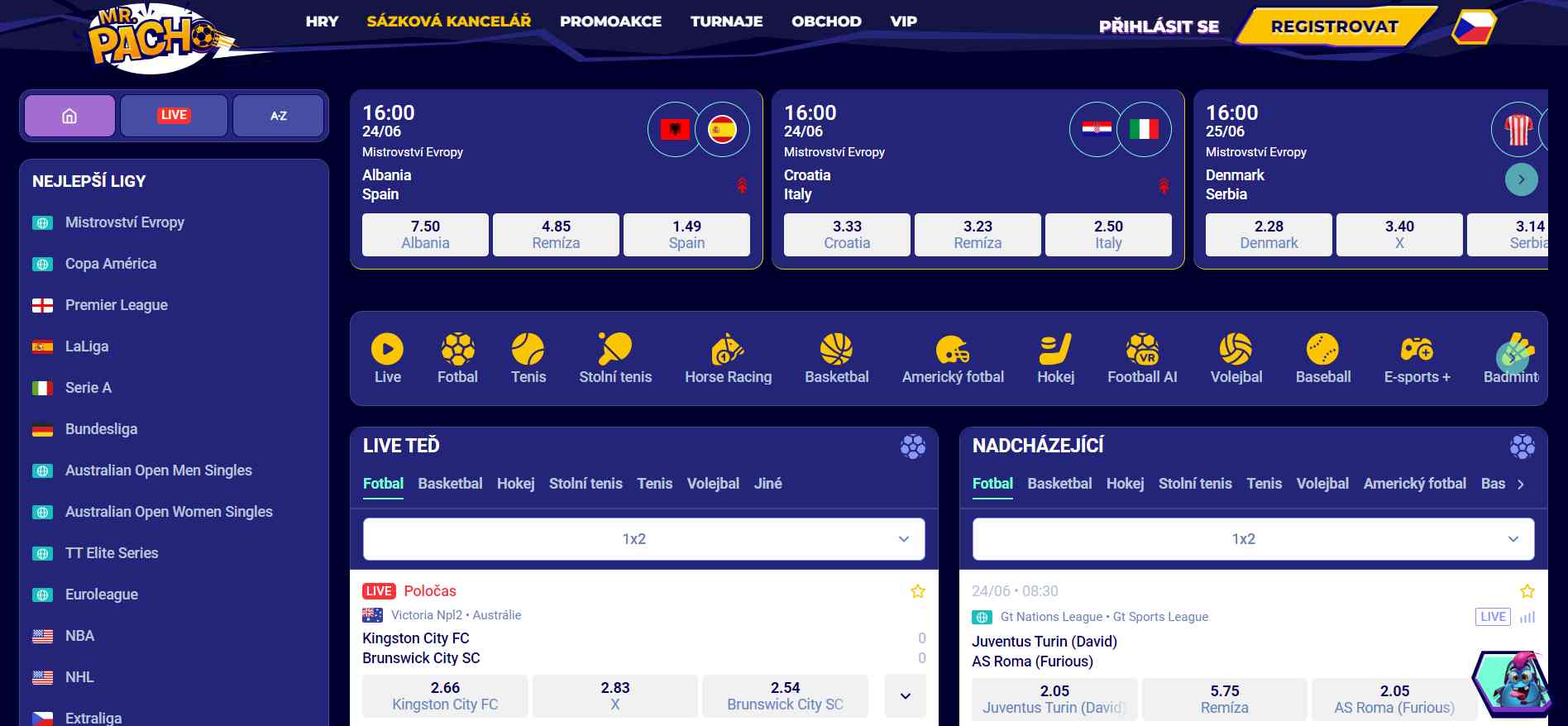
Task: Toggle the LIVE filter button in sidebar
Action: pyautogui.click(x=174, y=116)
